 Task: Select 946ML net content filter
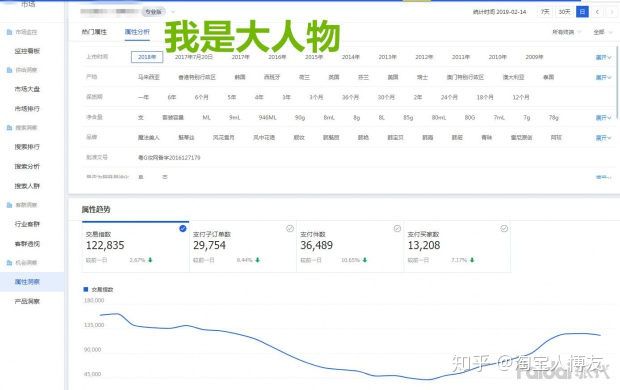(x=268, y=117)
